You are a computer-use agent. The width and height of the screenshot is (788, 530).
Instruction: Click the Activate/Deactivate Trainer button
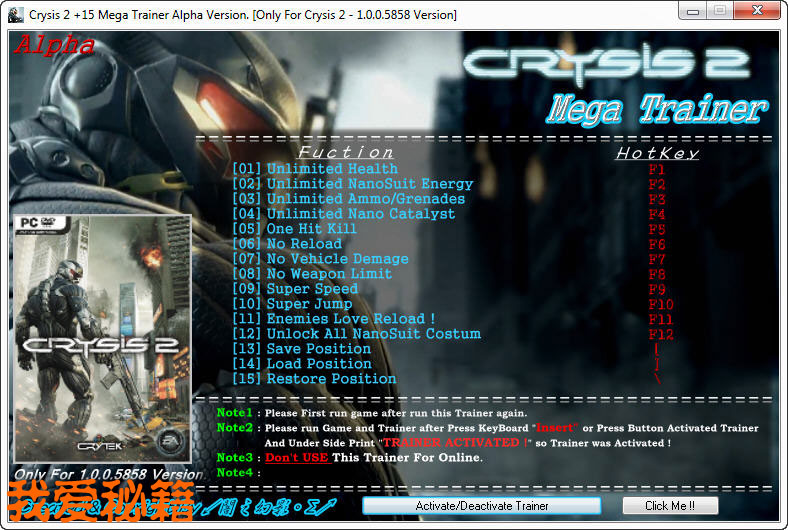(482, 506)
